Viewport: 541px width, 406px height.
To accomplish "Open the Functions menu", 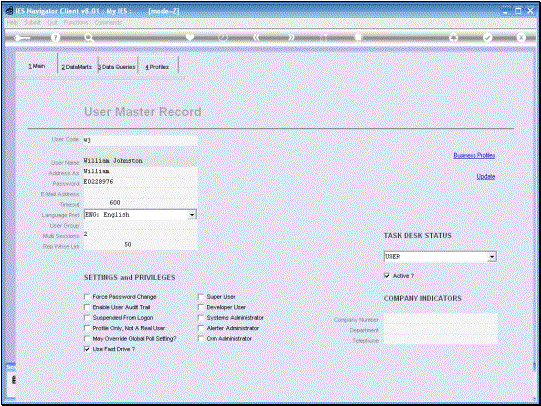I will pyautogui.click(x=76, y=22).
